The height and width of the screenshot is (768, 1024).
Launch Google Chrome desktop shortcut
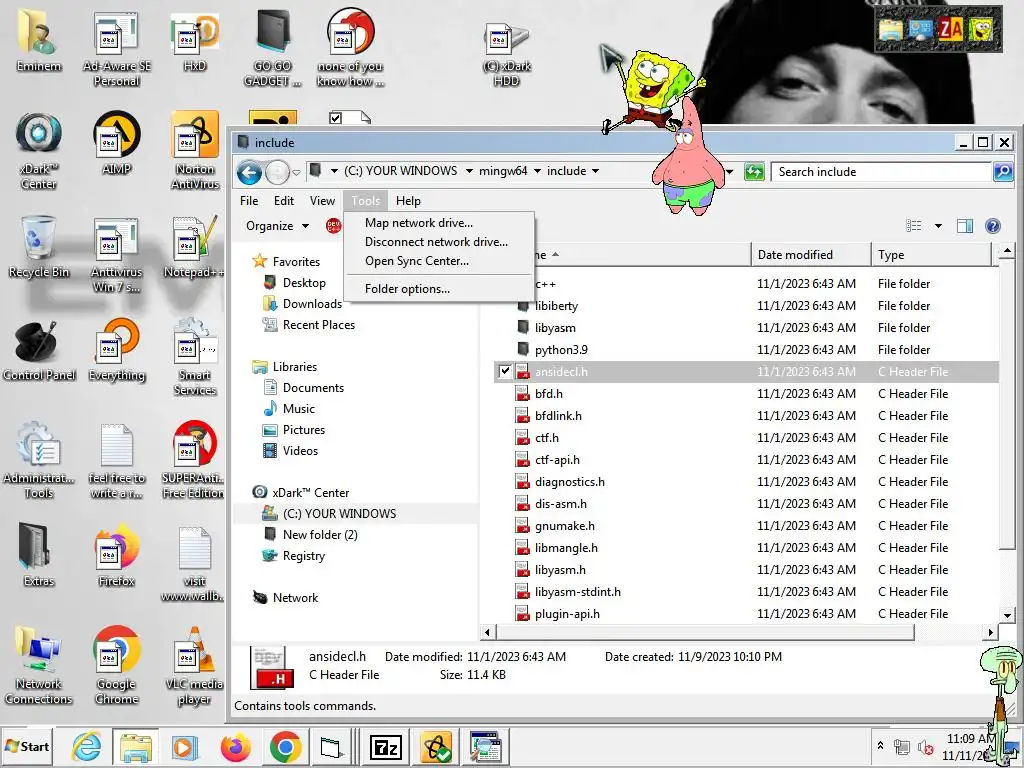(x=116, y=666)
